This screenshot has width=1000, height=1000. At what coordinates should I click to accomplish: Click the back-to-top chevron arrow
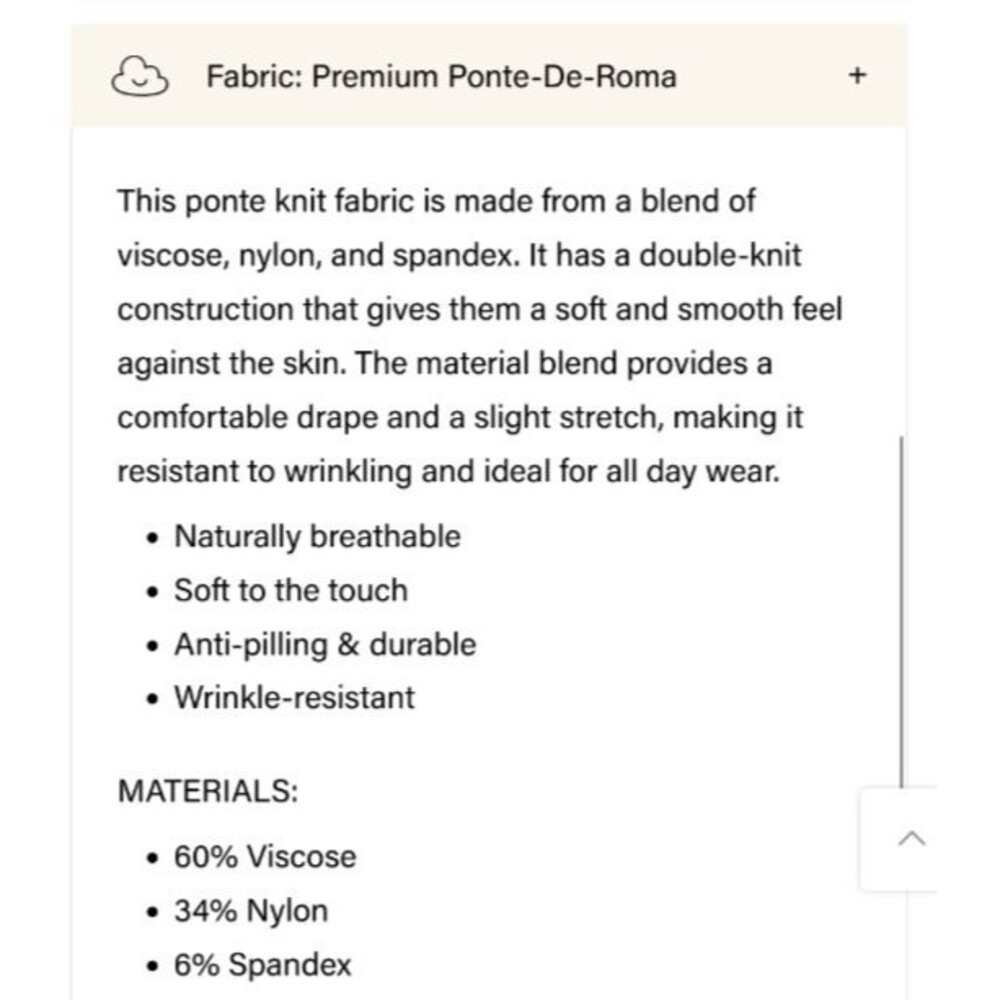[x=911, y=838]
